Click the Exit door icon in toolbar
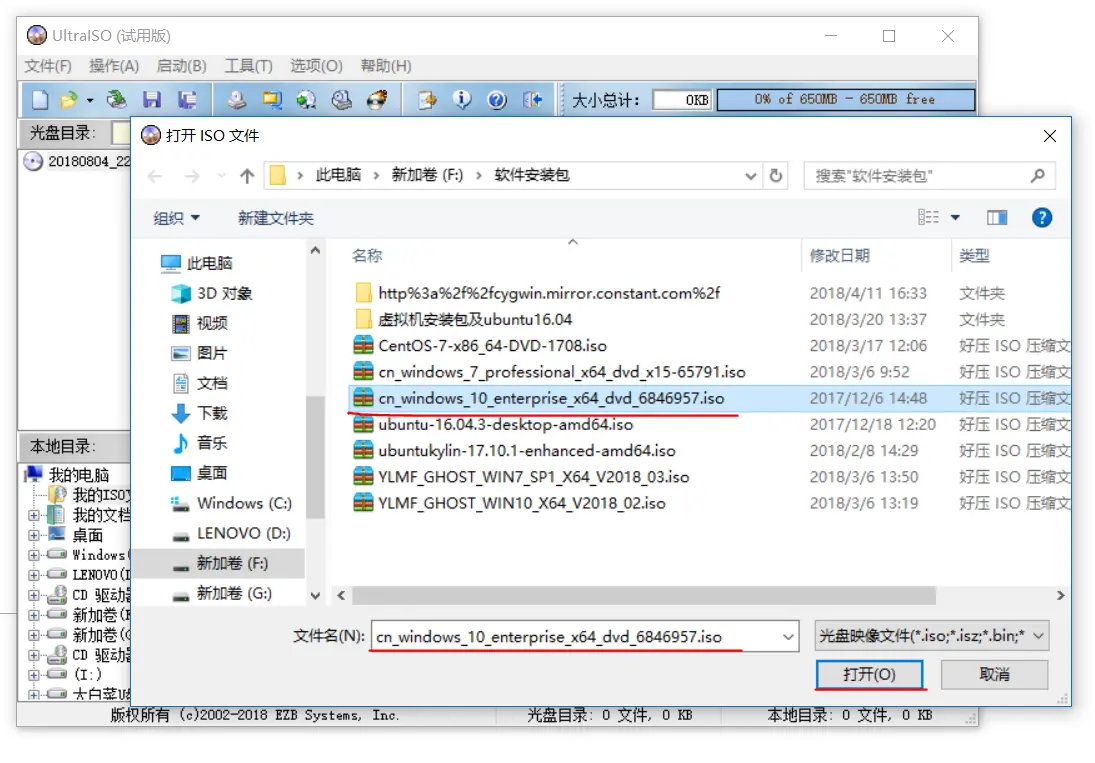1095x763 pixels. click(x=532, y=100)
